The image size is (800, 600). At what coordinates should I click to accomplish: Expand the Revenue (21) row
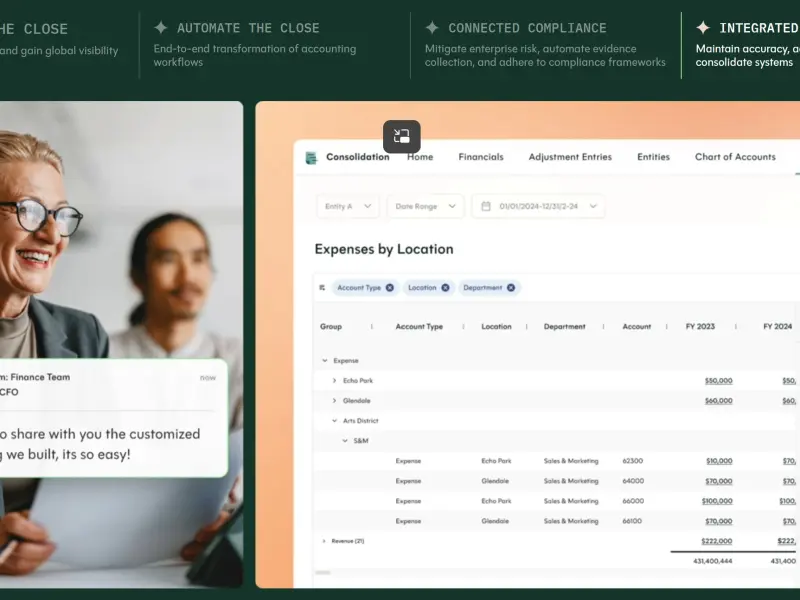(323, 541)
